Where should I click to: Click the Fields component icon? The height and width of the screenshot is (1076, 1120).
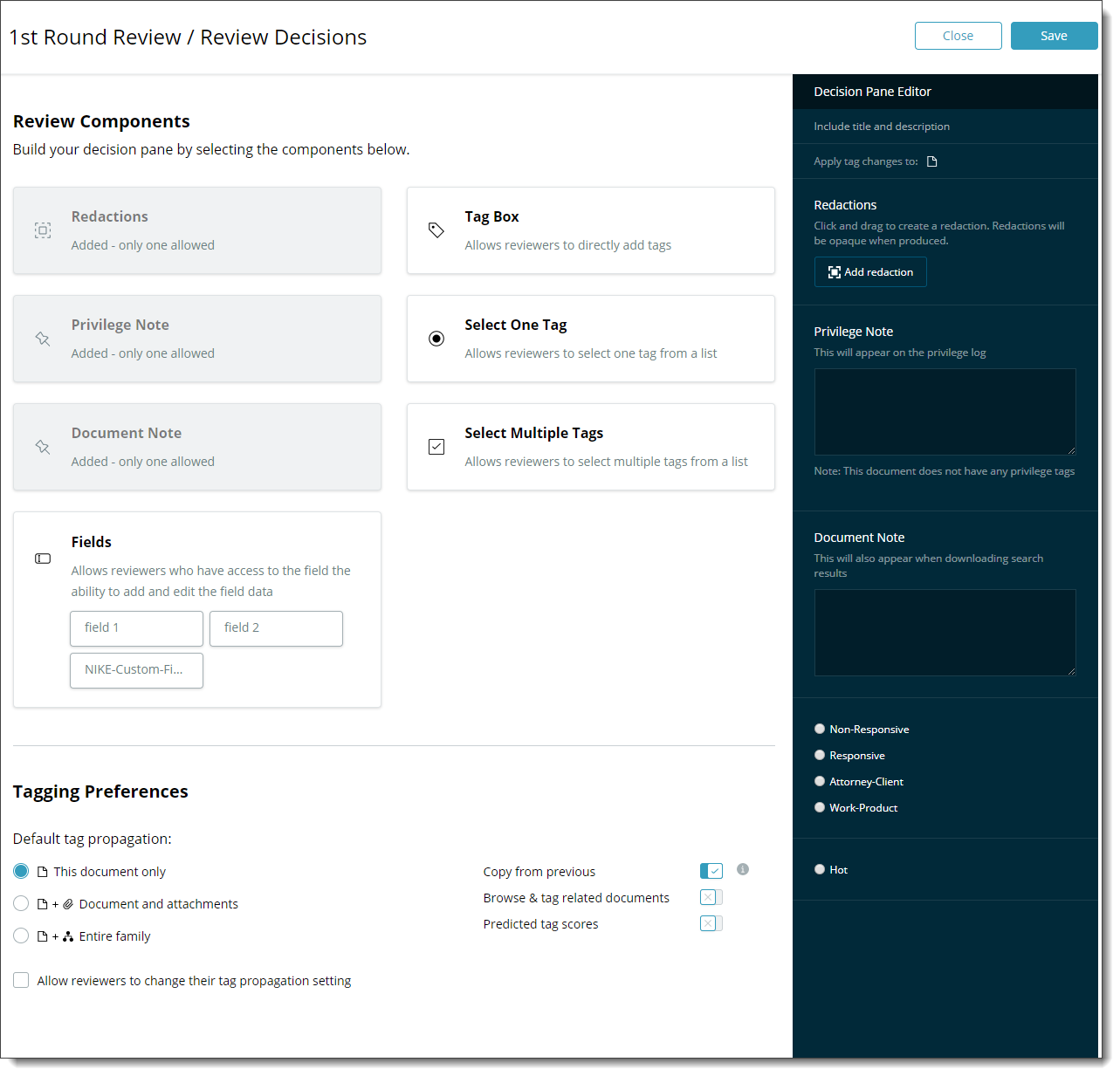(43, 559)
